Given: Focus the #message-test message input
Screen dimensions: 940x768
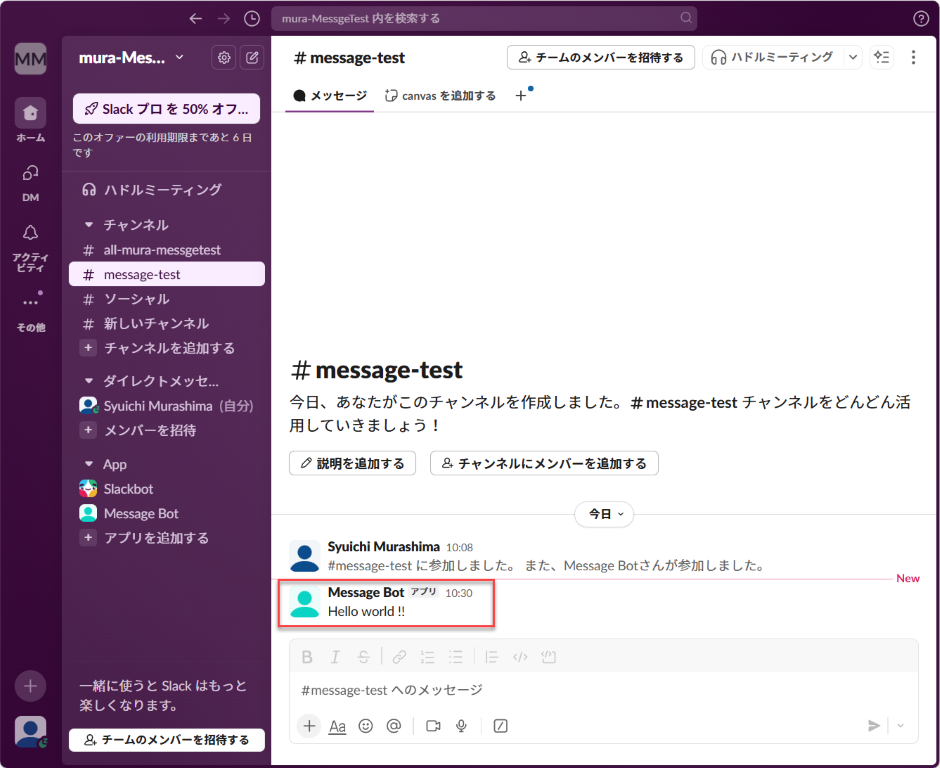Looking at the screenshot, I should pos(604,691).
